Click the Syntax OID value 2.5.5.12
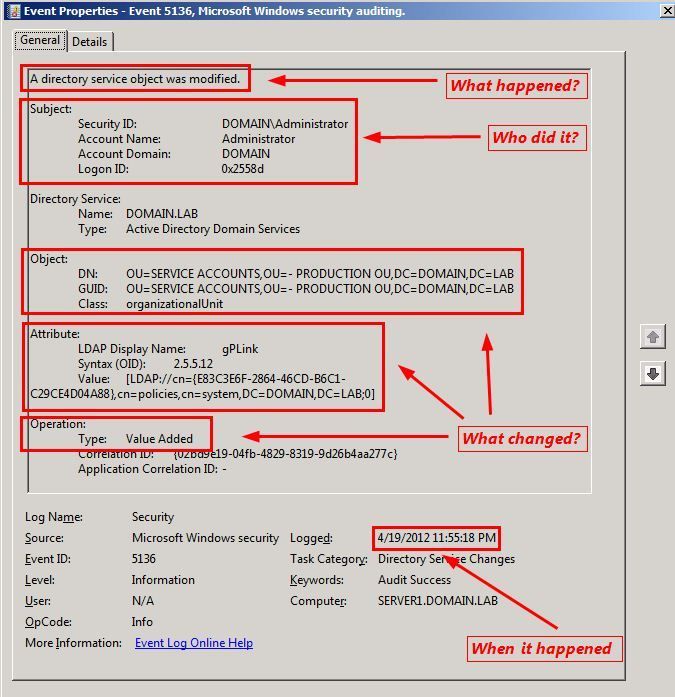This screenshot has height=697, width=675. click(x=193, y=364)
